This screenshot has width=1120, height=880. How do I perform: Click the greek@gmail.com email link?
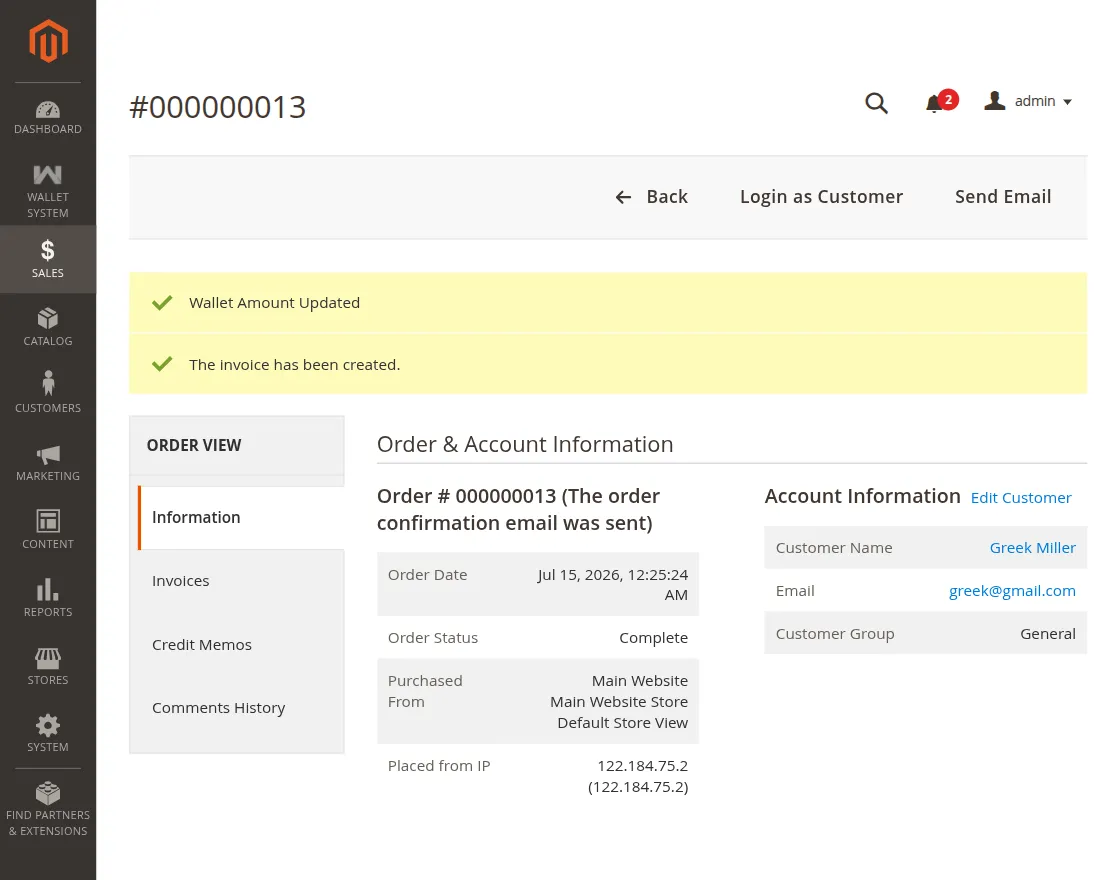click(1012, 591)
